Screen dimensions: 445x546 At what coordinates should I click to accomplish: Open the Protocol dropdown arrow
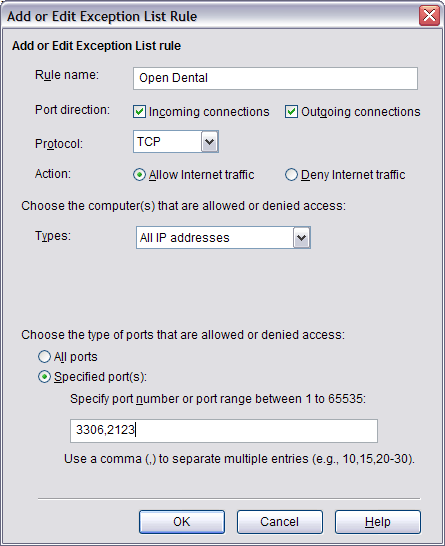pos(210,141)
